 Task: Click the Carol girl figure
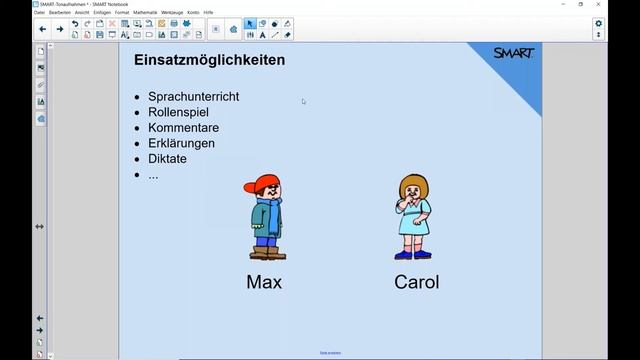[413, 217]
